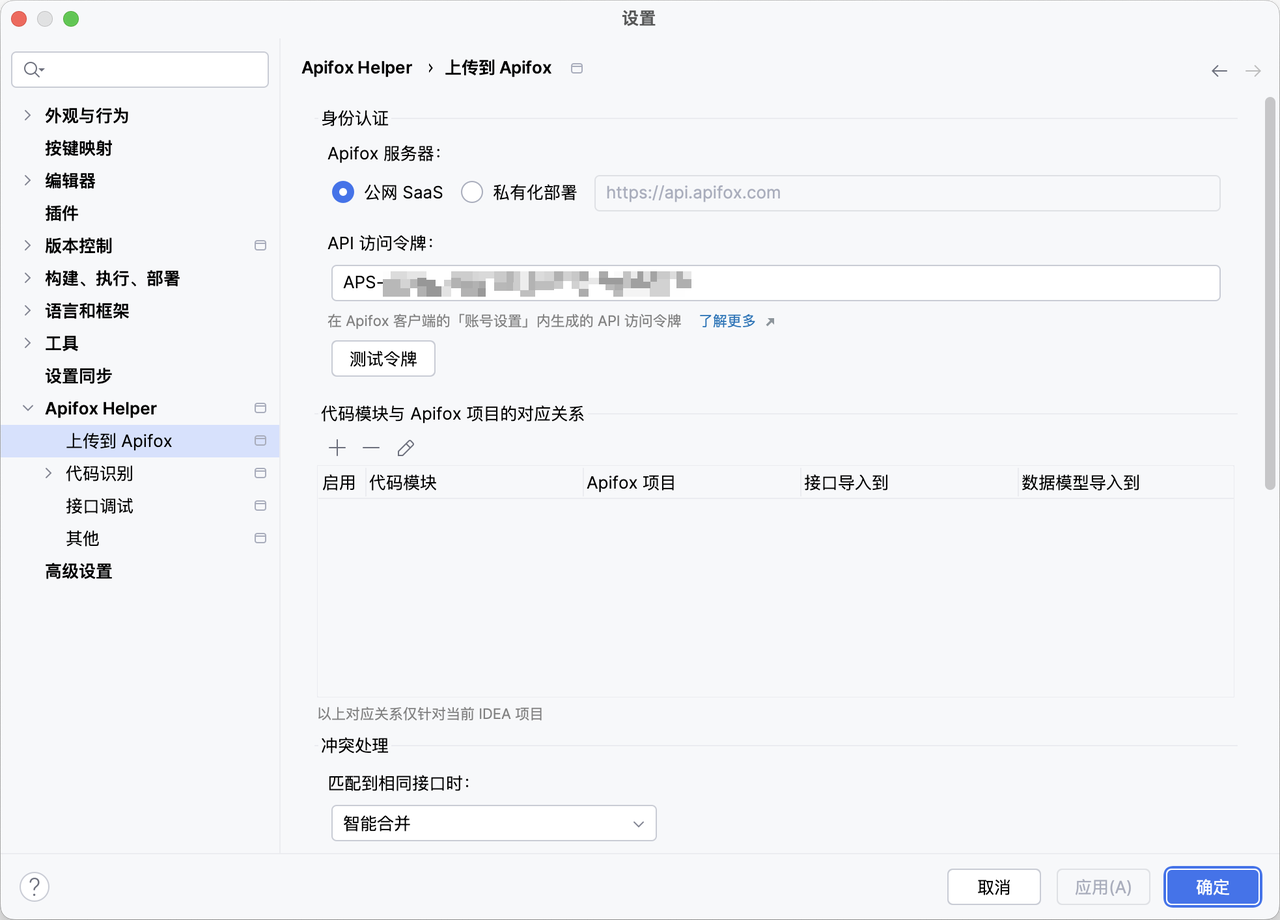Click the help question mark icon
1280x920 pixels.
[34, 886]
